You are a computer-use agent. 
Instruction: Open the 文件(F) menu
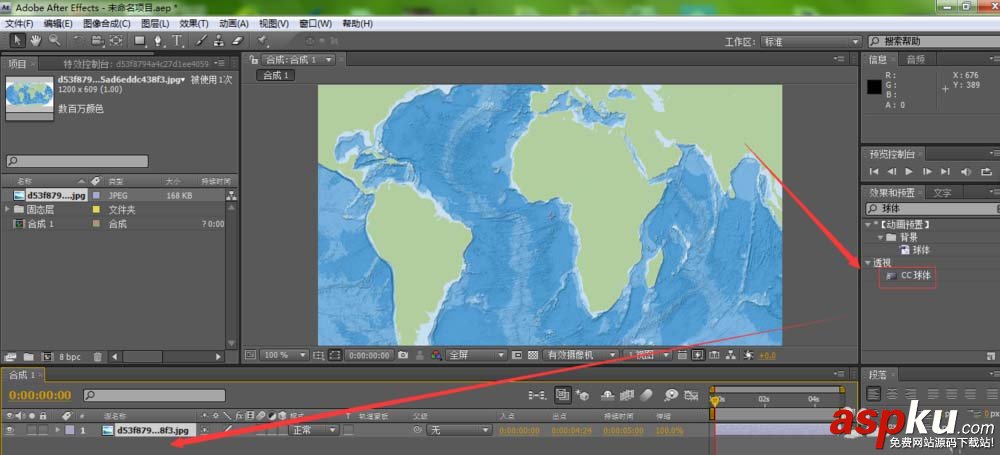19,24
